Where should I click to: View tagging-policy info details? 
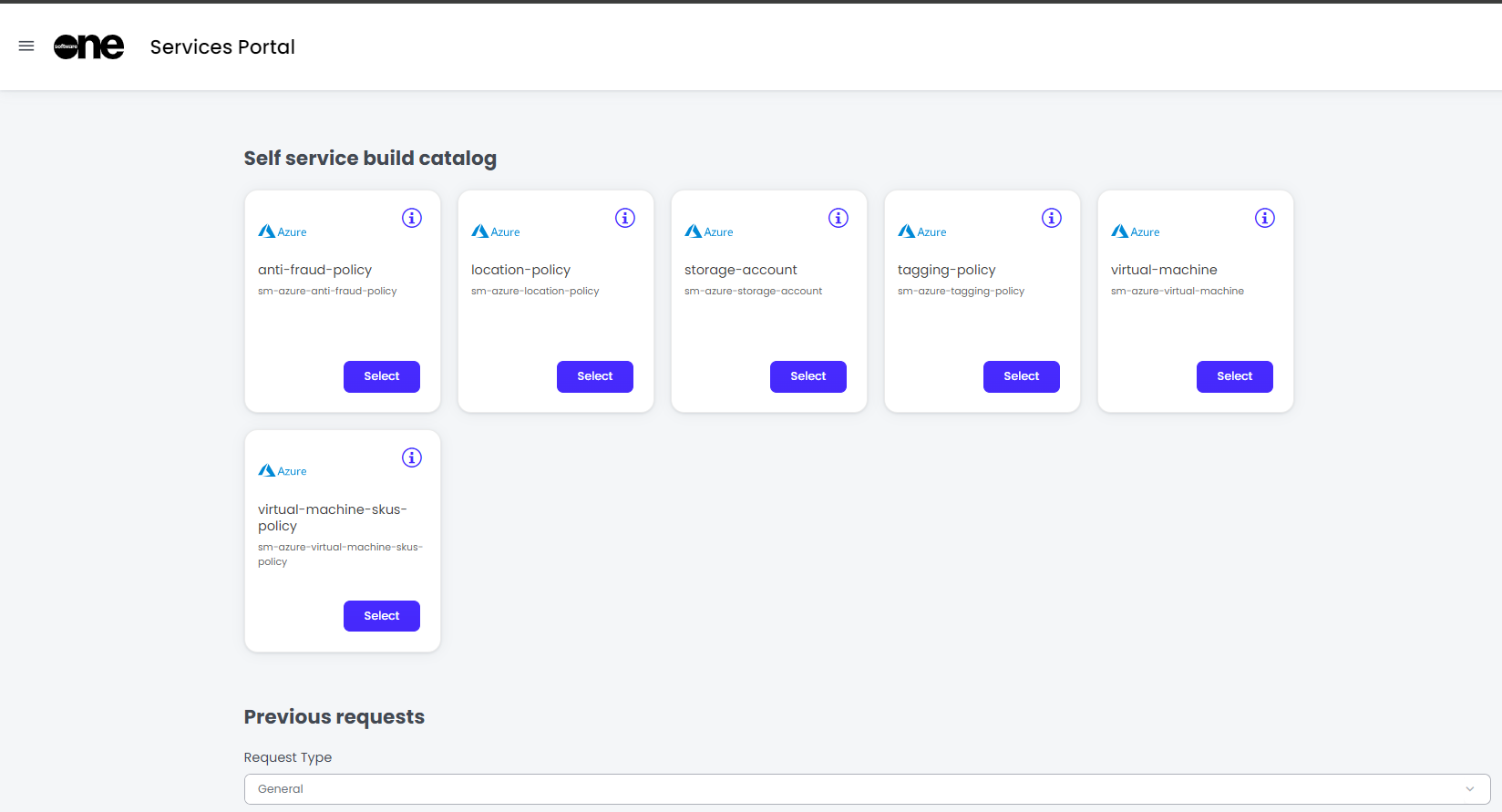[1052, 218]
